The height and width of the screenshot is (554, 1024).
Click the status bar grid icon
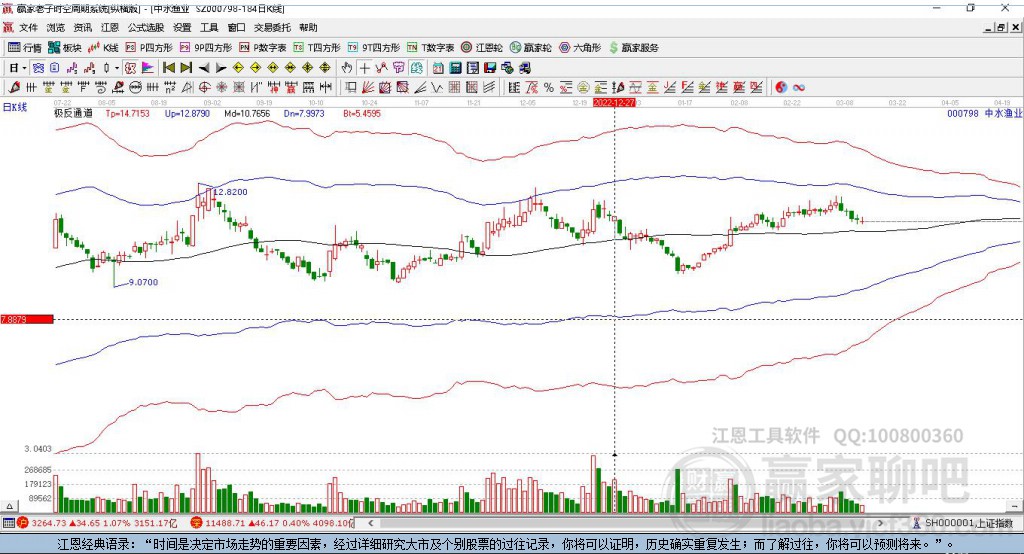[x=8, y=523]
